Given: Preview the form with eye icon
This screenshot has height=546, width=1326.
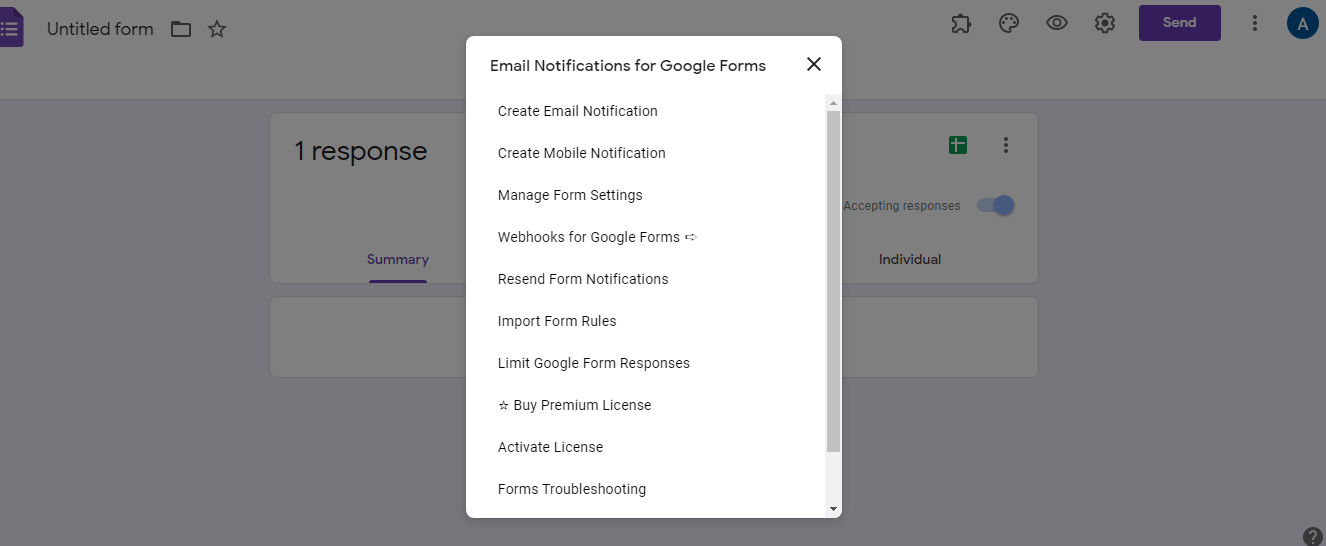Looking at the screenshot, I should [x=1057, y=23].
